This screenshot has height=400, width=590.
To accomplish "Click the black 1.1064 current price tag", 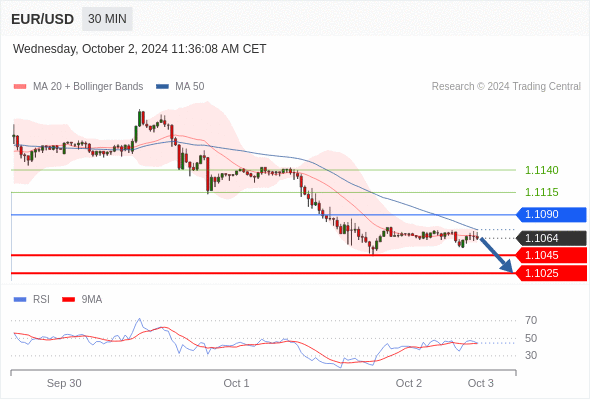I will [x=551, y=238].
